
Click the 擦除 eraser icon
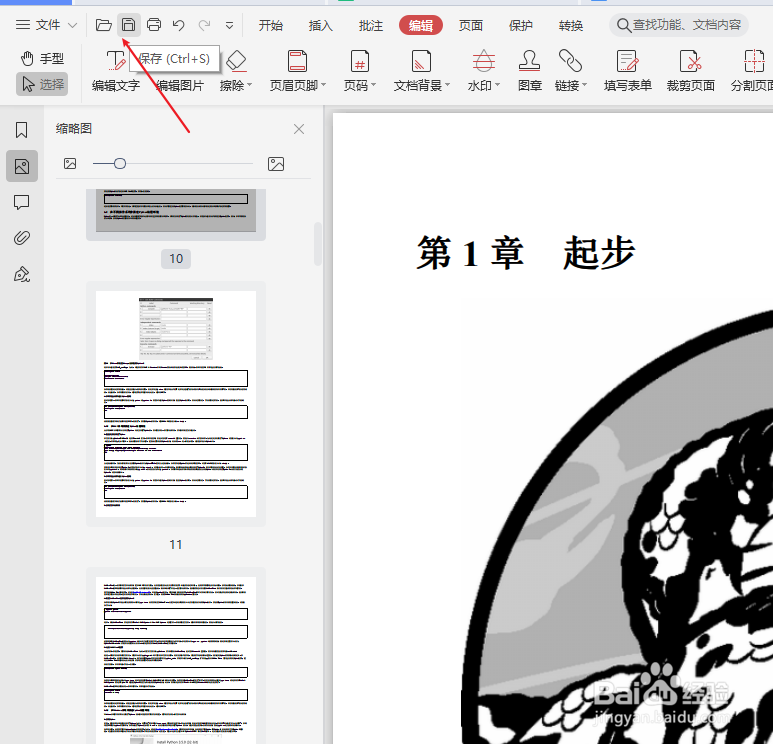click(236, 61)
